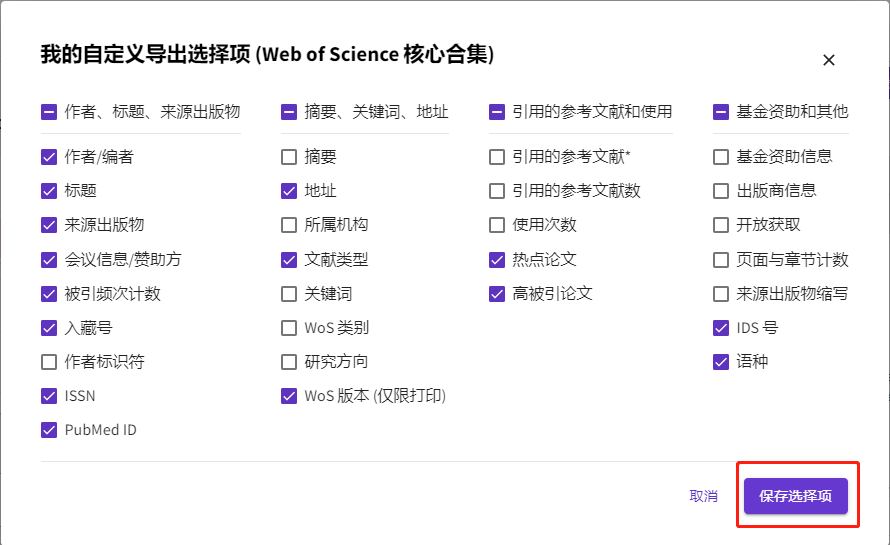Uncheck the 作者/编者 checkbox
This screenshot has height=545, width=890.
point(49,157)
